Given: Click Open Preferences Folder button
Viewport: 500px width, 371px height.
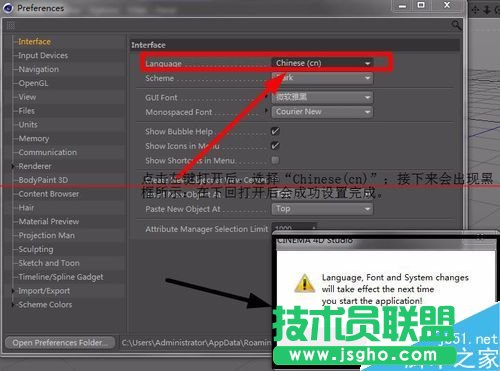Looking at the screenshot, I should pos(60,343).
